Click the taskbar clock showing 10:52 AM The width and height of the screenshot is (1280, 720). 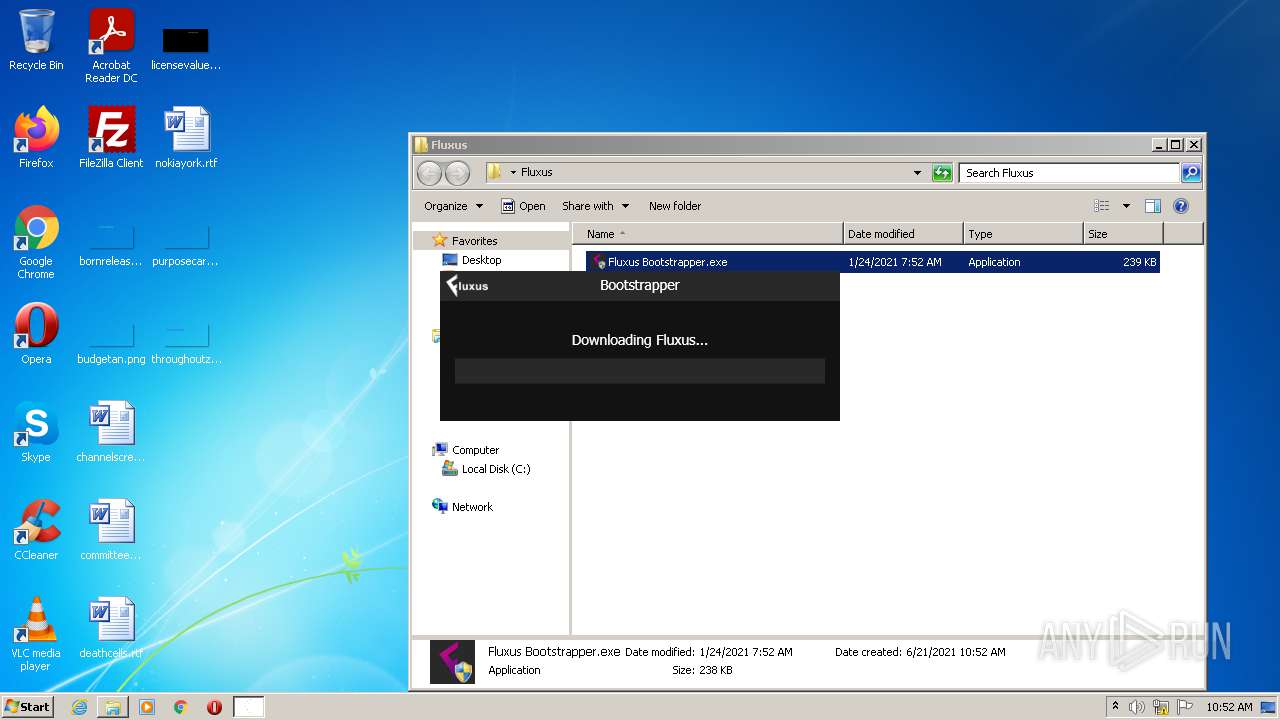click(x=1229, y=707)
